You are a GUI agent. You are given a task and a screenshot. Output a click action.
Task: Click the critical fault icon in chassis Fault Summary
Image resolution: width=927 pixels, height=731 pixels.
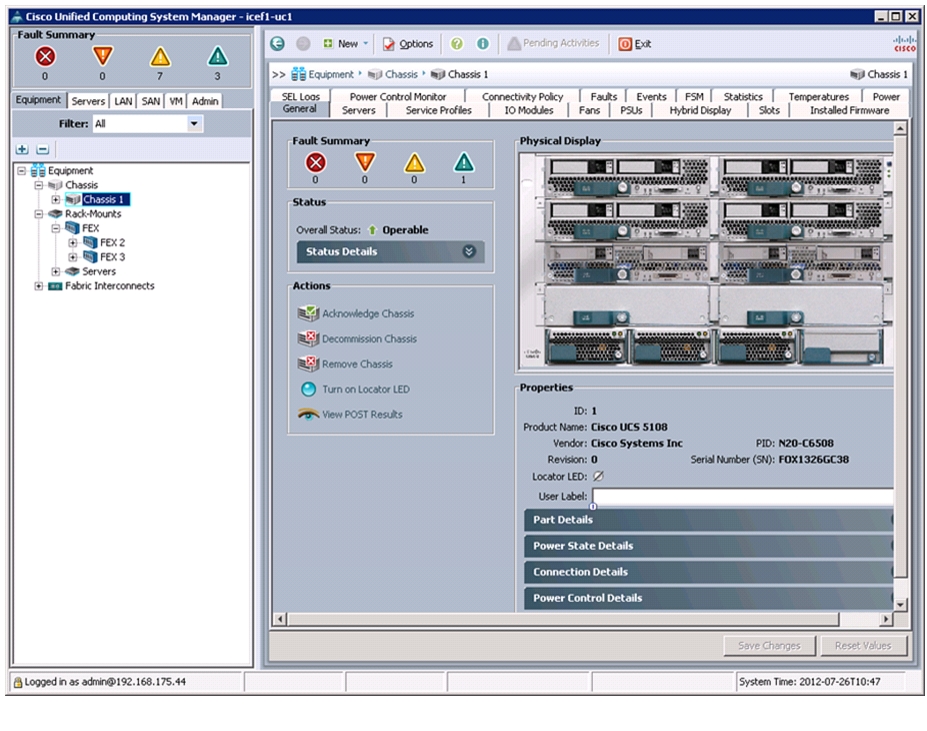[315, 162]
